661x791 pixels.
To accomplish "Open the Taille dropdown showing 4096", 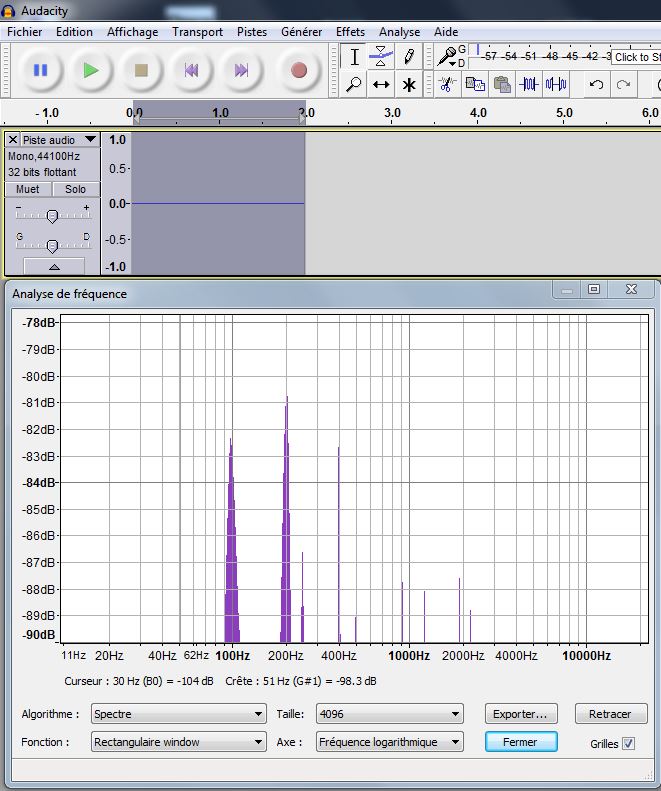I will 389,714.
